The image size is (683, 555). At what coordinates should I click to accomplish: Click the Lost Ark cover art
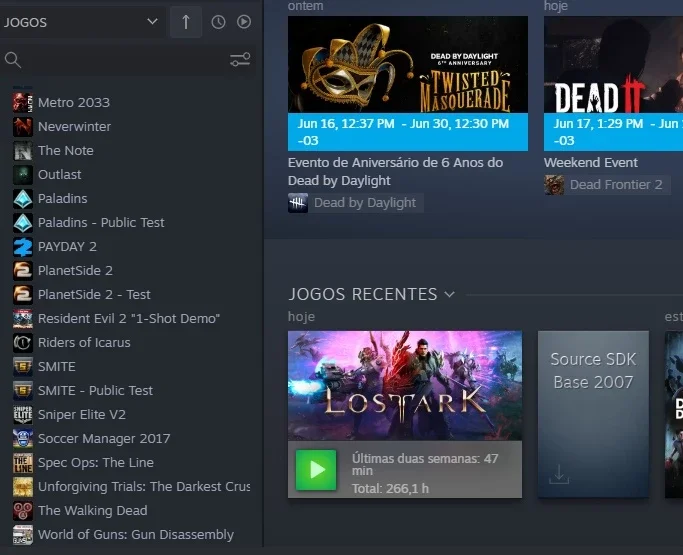coord(405,386)
